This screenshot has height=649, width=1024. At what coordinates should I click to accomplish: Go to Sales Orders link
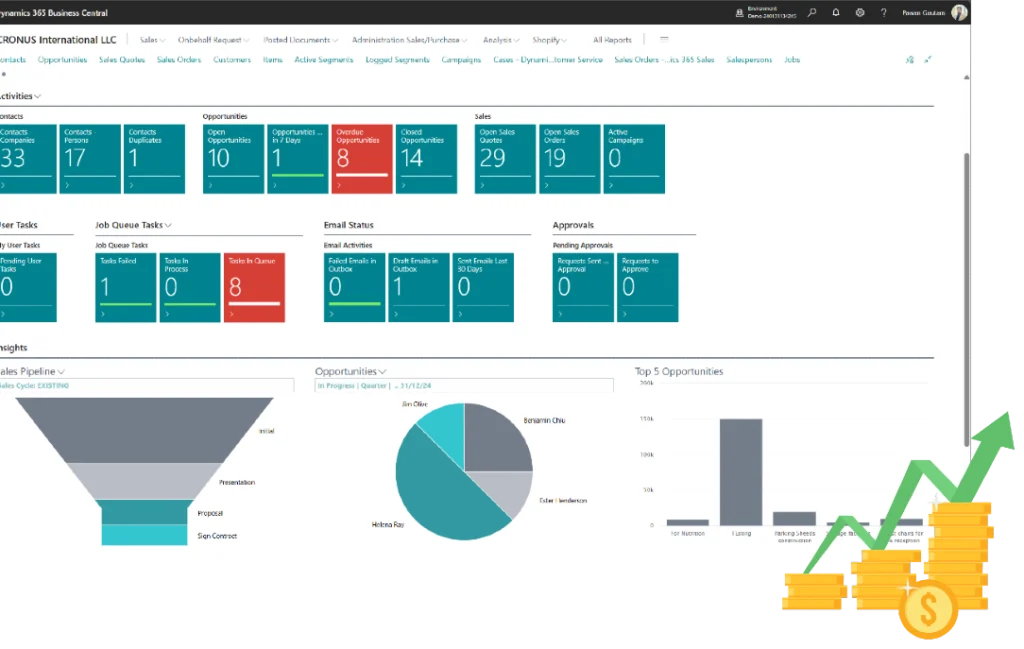[x=178, y=59]
